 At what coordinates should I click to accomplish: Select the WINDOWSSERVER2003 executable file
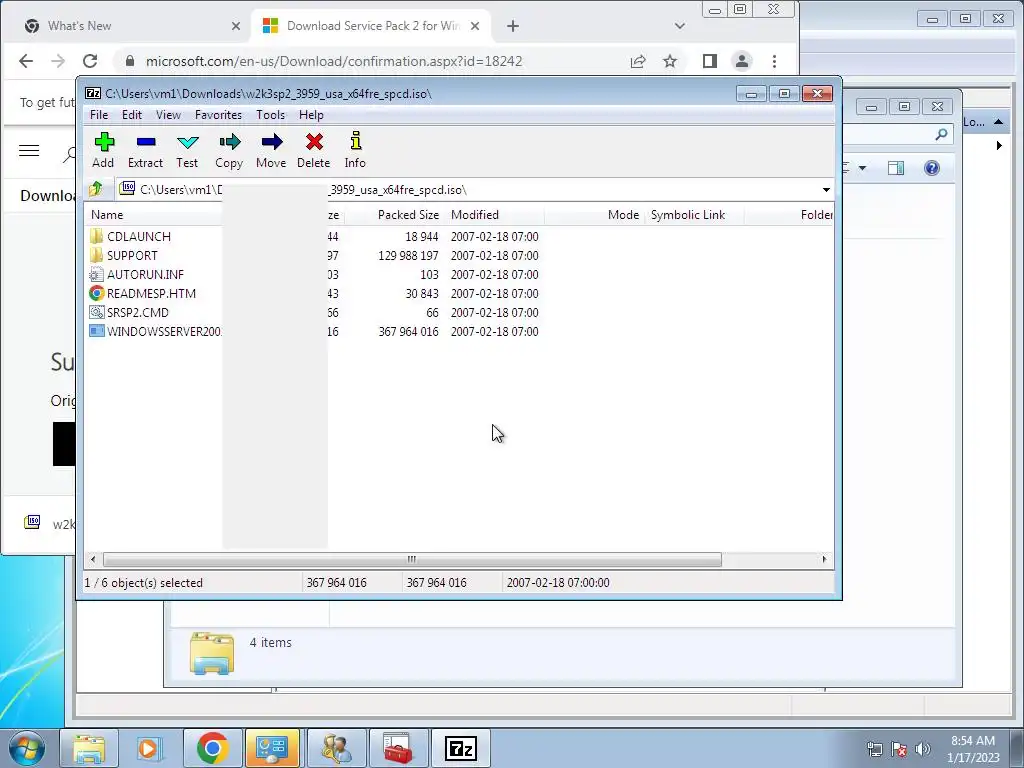(163, 331)
